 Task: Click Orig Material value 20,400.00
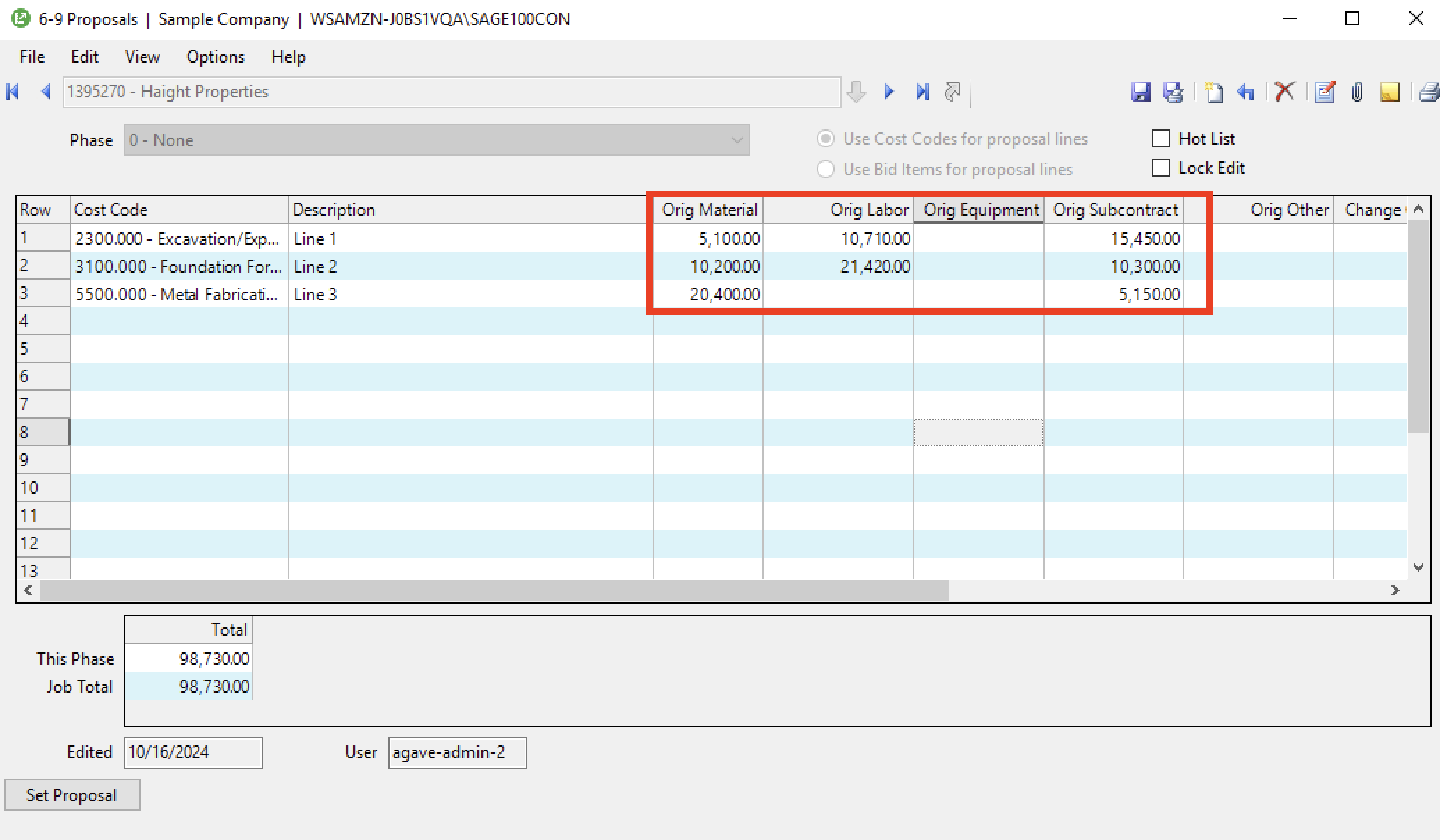708,294
